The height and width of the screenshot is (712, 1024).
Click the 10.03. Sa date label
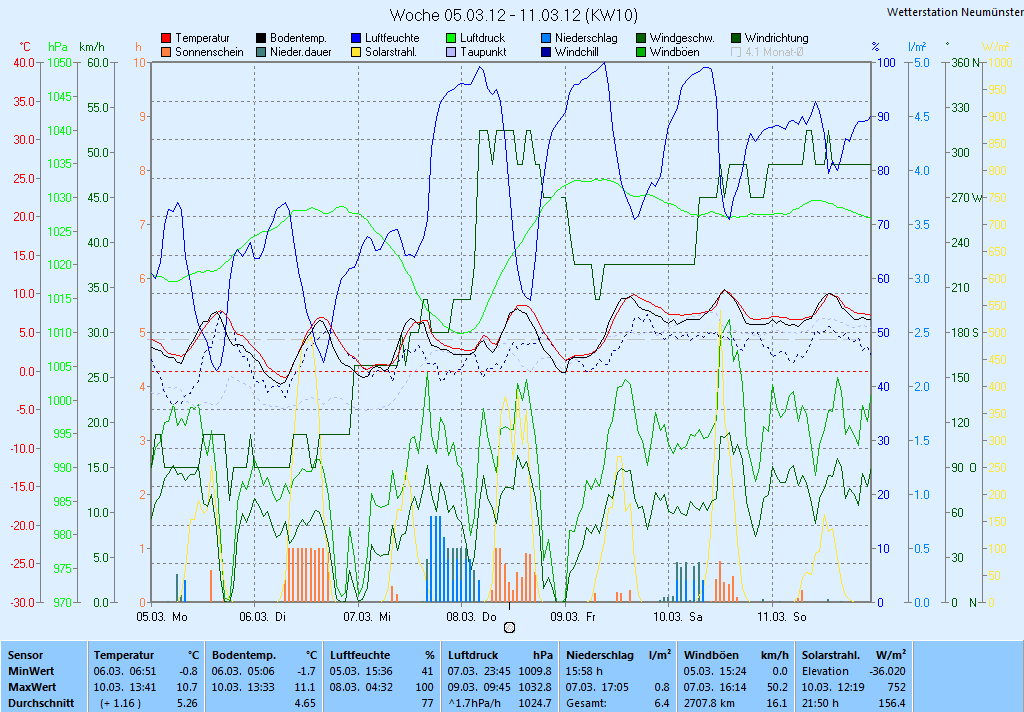pos(678,616)
